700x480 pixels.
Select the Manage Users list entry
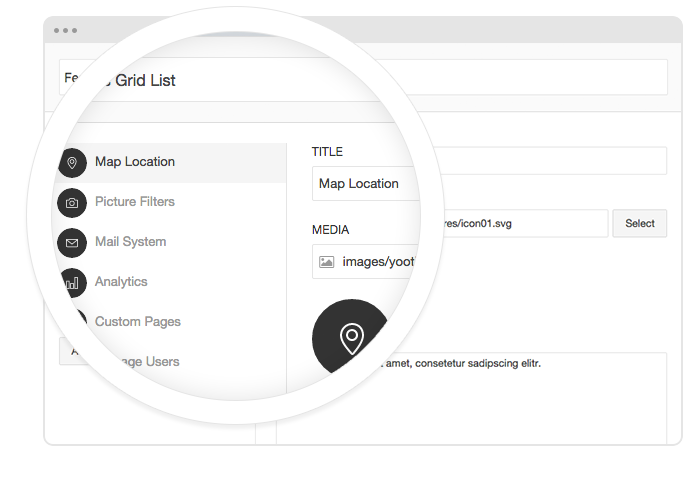point(140,361)
